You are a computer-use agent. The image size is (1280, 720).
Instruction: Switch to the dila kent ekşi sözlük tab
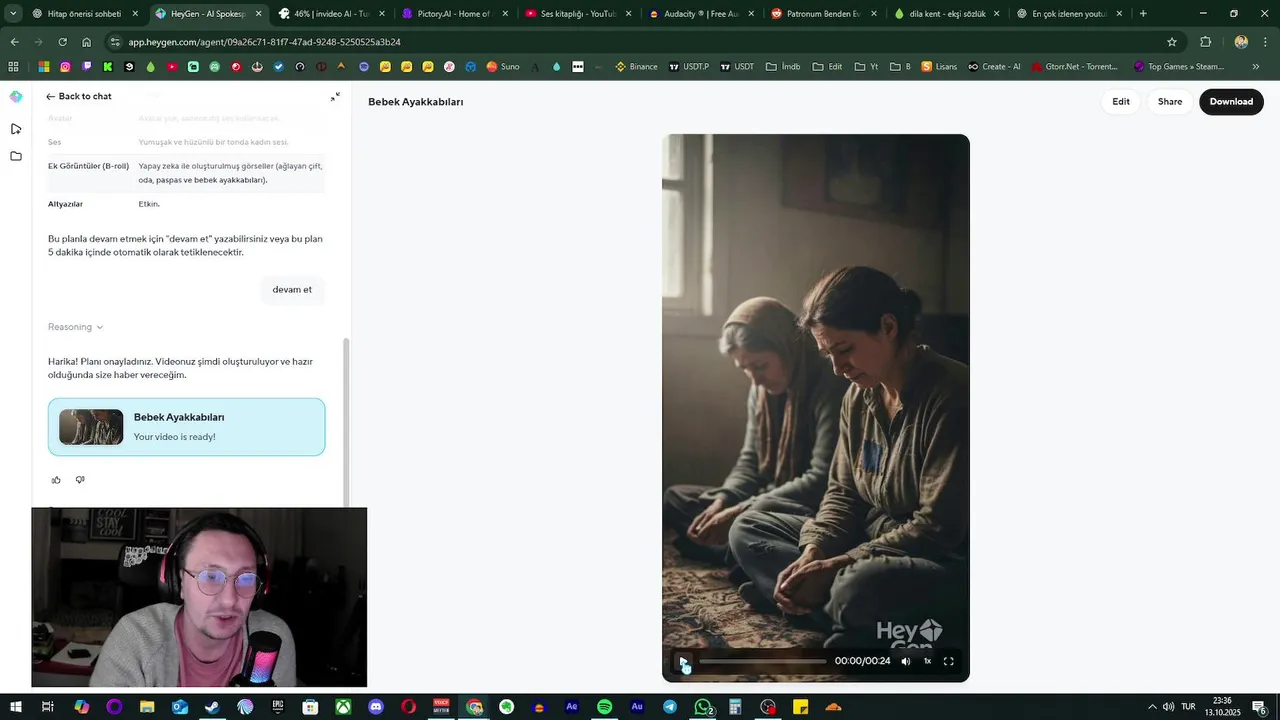click(946, 14)
